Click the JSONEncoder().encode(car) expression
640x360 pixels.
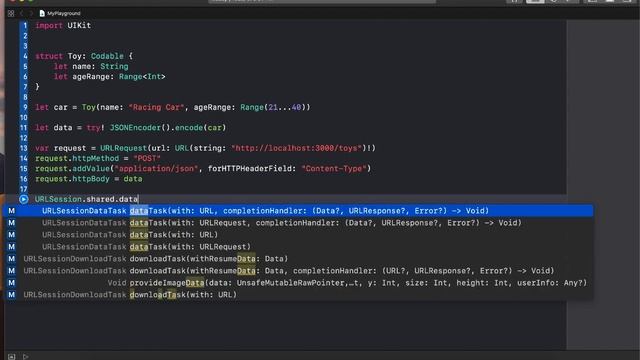168,128
